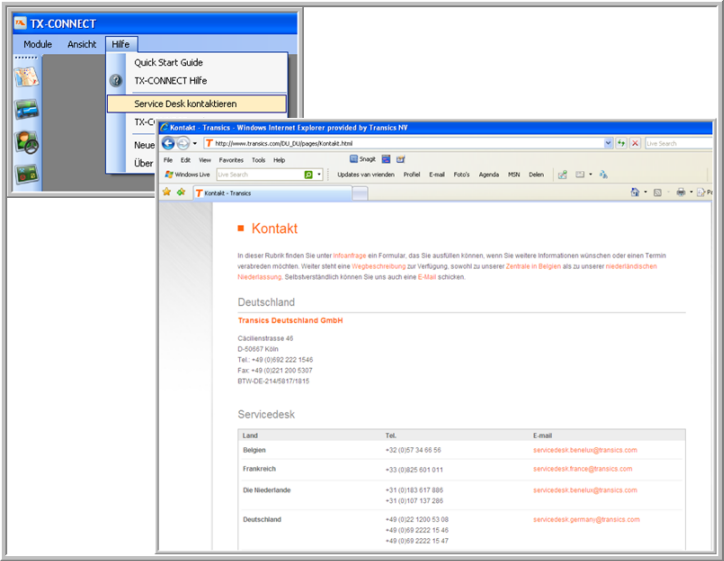Expand the address bar URL history dropdown

[x=608, y=143]
